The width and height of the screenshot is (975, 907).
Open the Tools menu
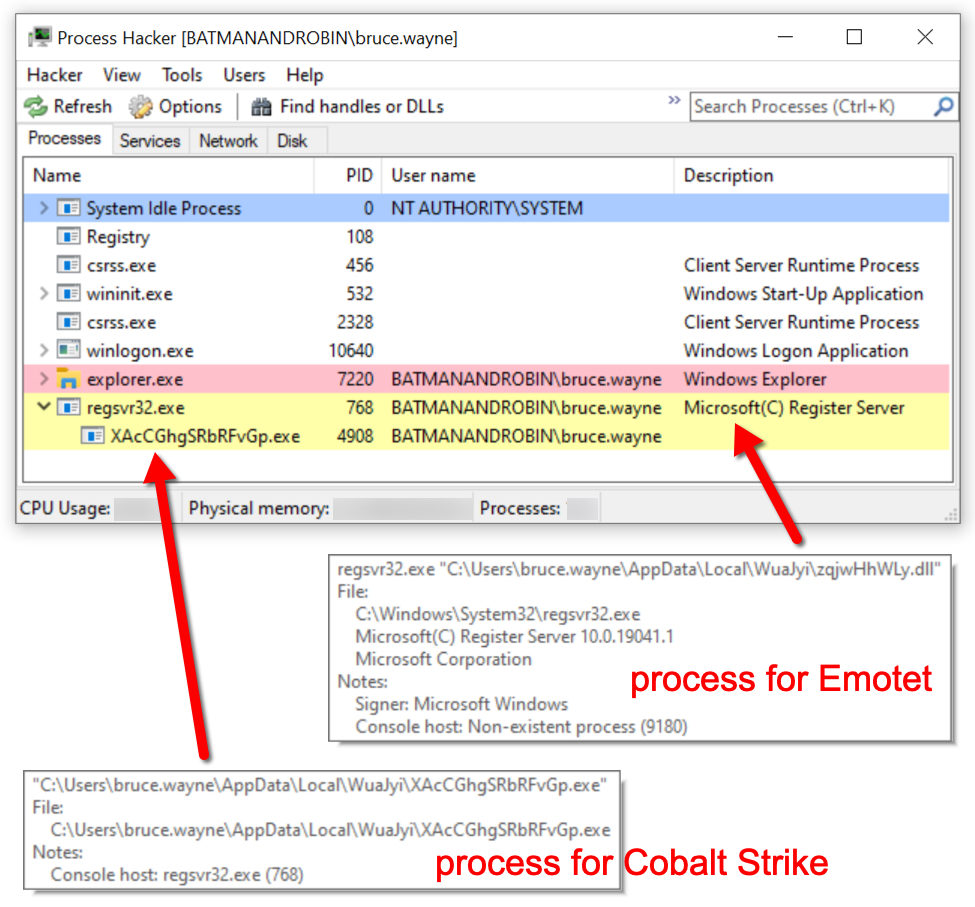[182, 75]
